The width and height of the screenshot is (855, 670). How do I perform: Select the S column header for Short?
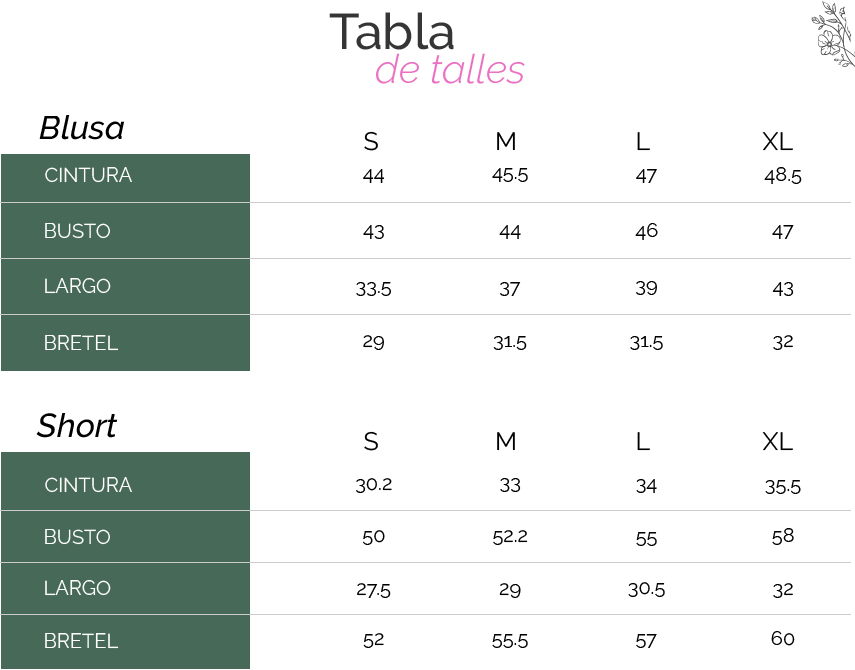point(371,441)
